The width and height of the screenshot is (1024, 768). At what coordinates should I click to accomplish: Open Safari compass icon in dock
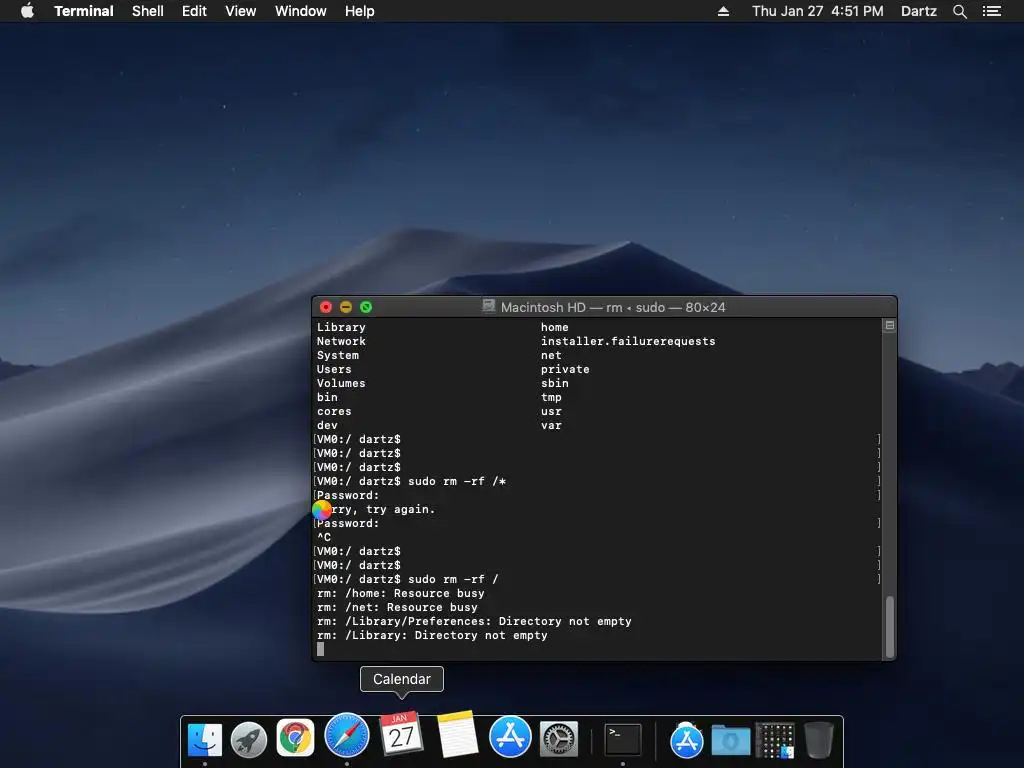[347, 735]
